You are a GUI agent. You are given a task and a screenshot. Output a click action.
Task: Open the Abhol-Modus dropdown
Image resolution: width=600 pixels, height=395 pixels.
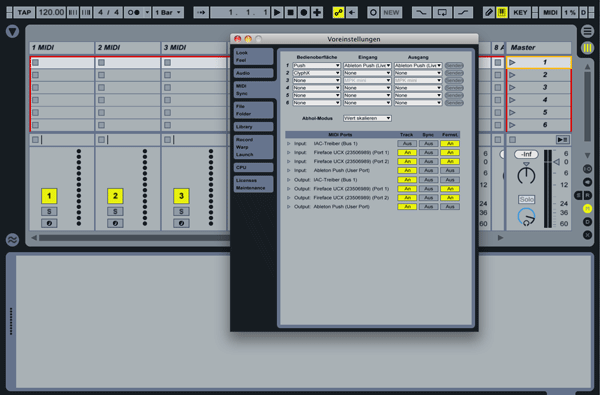pos(367,118)
